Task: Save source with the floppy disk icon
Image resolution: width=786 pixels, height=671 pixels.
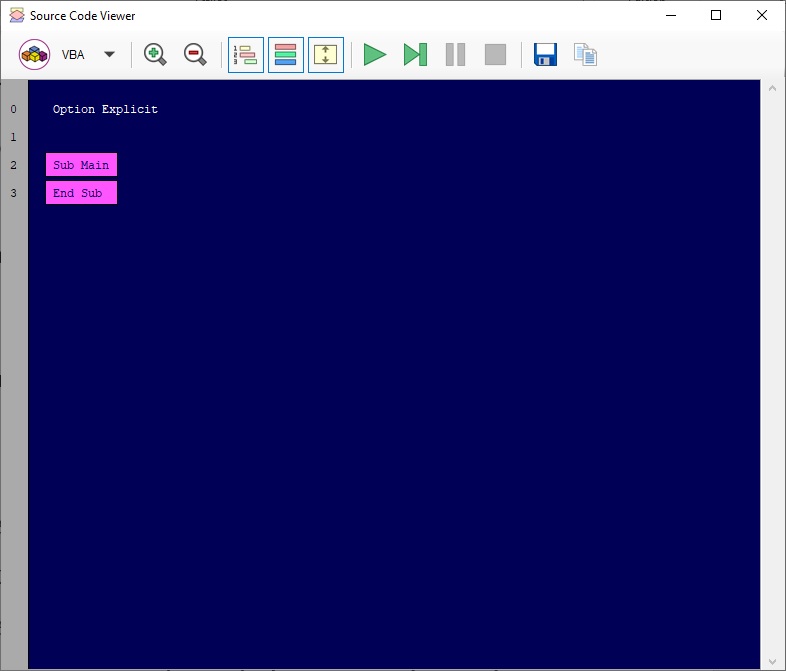Action: coord(545,55)
